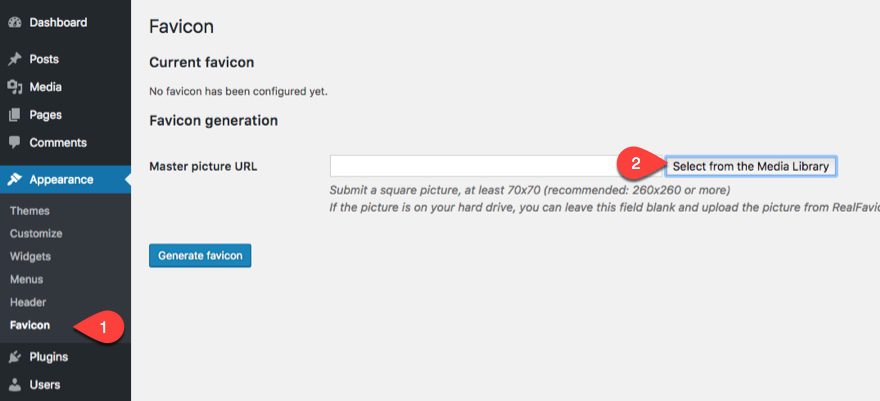Viewport: 880px width, 401px height.
Task: Select the Favicon submenu item
Action: 30,325
